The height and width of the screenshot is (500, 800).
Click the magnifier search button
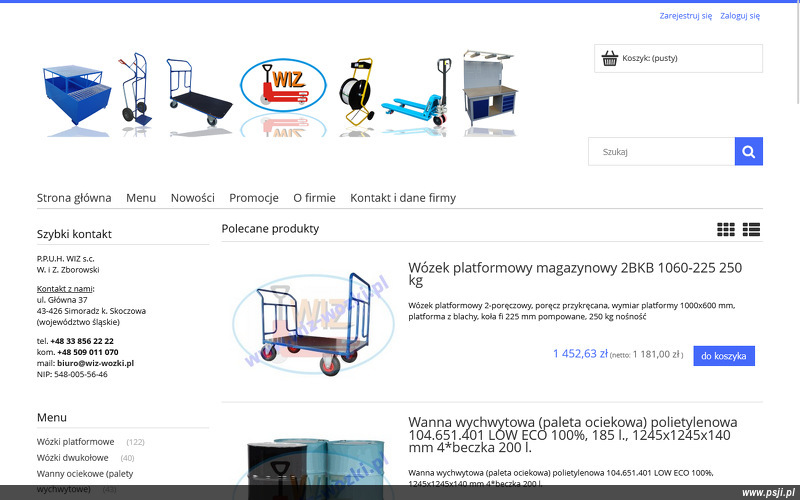tap(748, 152)
